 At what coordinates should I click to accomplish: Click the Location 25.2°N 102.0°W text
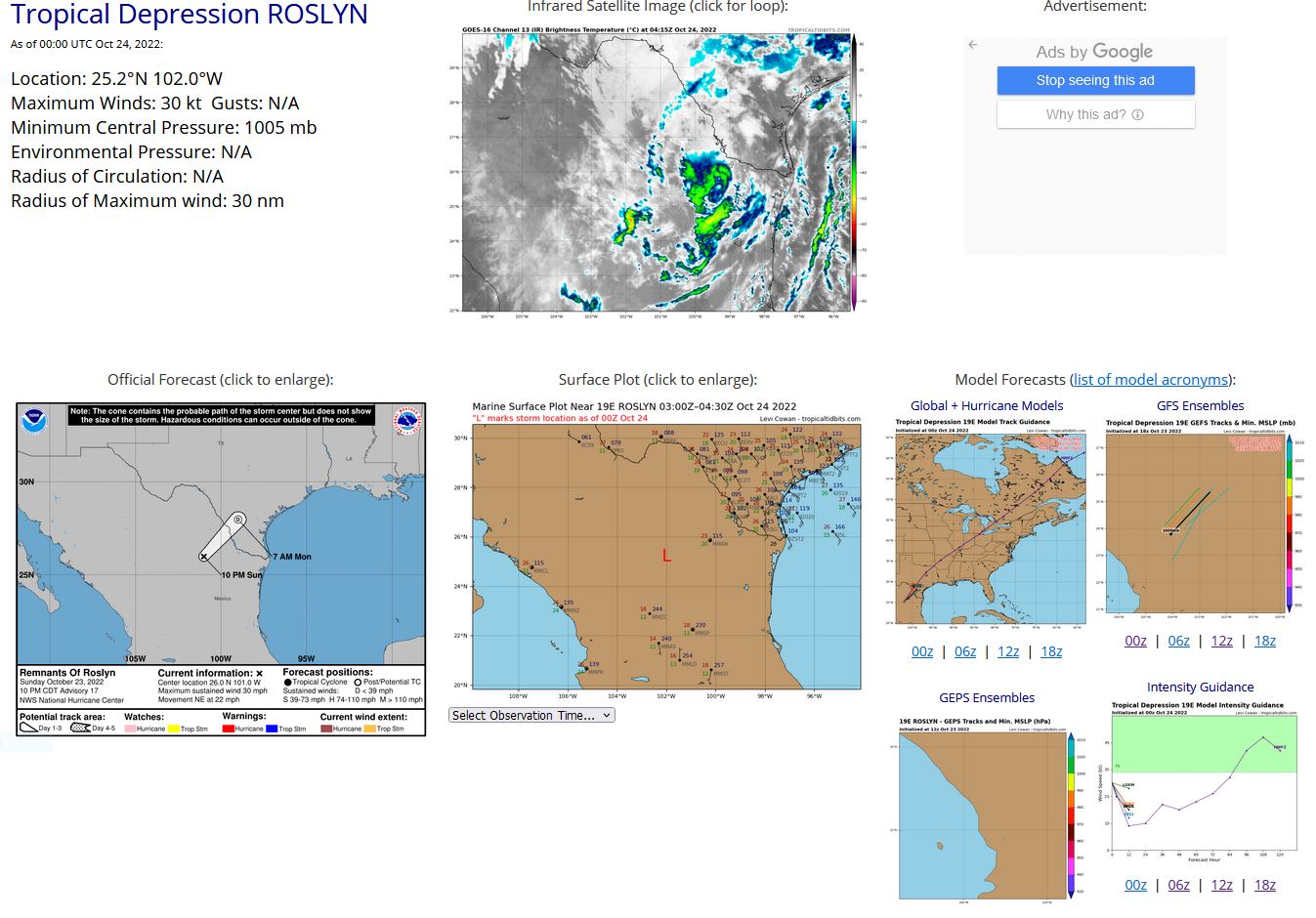tap(116, 78)
